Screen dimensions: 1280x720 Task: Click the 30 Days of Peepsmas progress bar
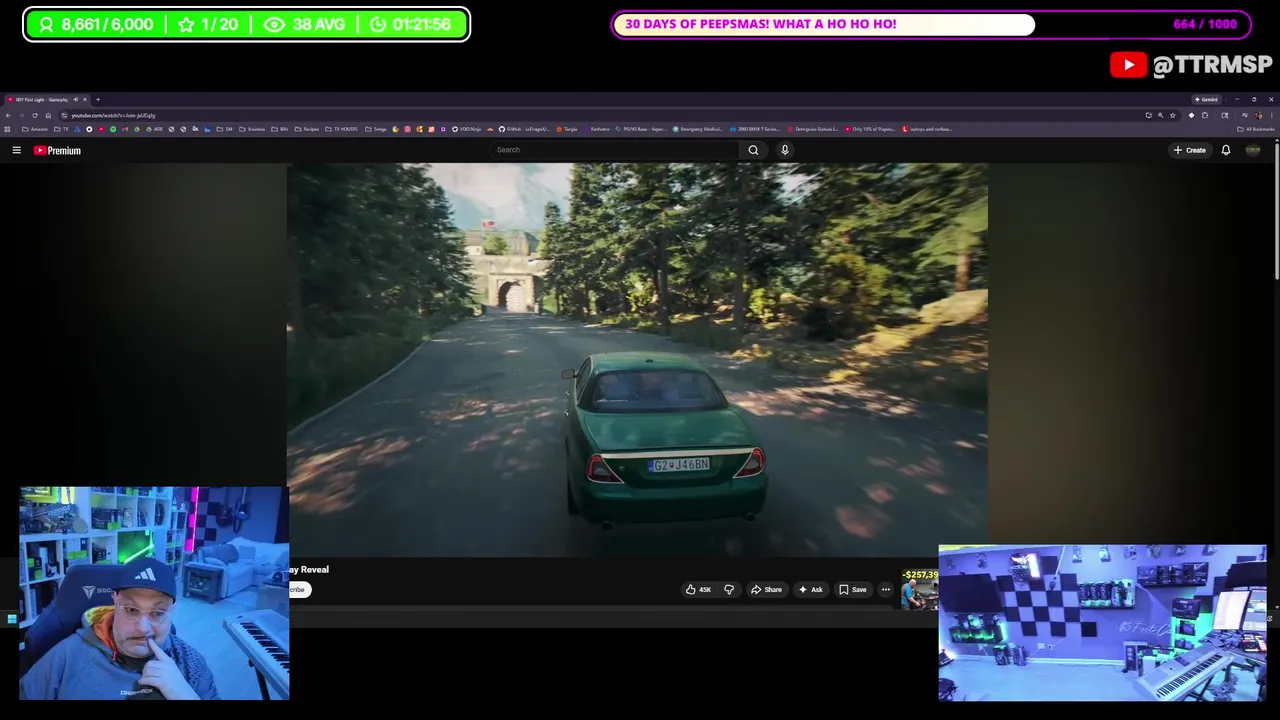point(931,24)
